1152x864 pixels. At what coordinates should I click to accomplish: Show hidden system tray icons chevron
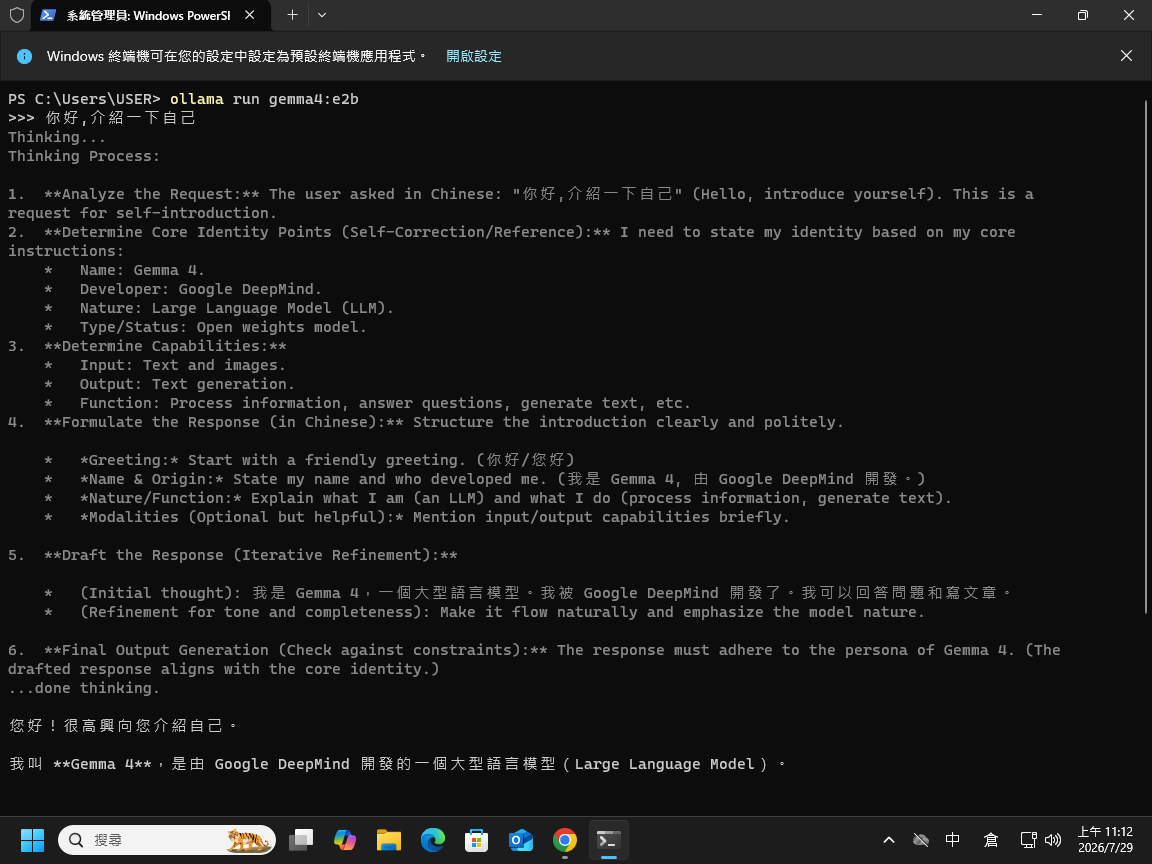click(x=889, y=840)
